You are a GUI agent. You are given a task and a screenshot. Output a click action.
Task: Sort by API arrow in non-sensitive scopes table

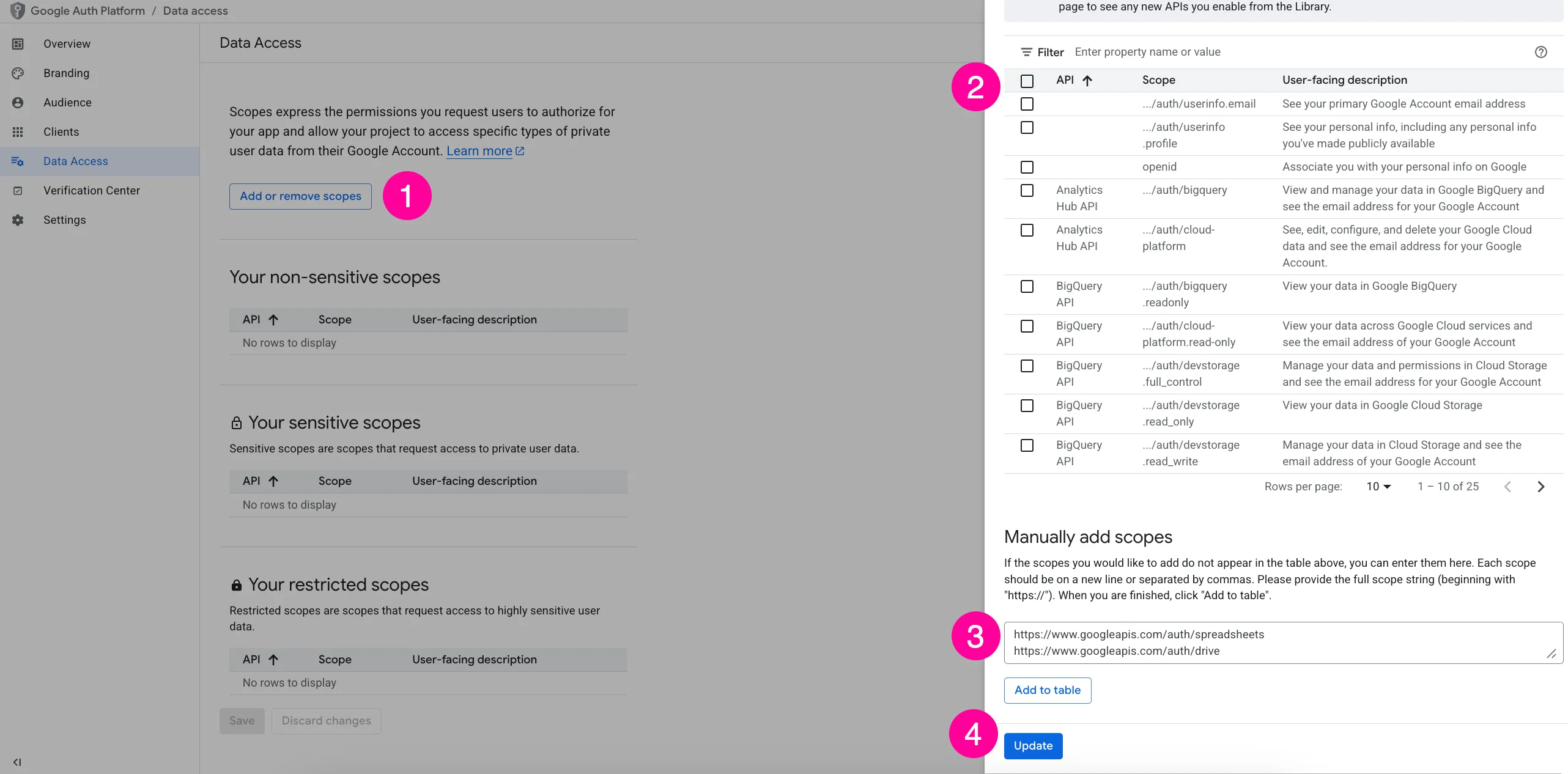[273, 320]
